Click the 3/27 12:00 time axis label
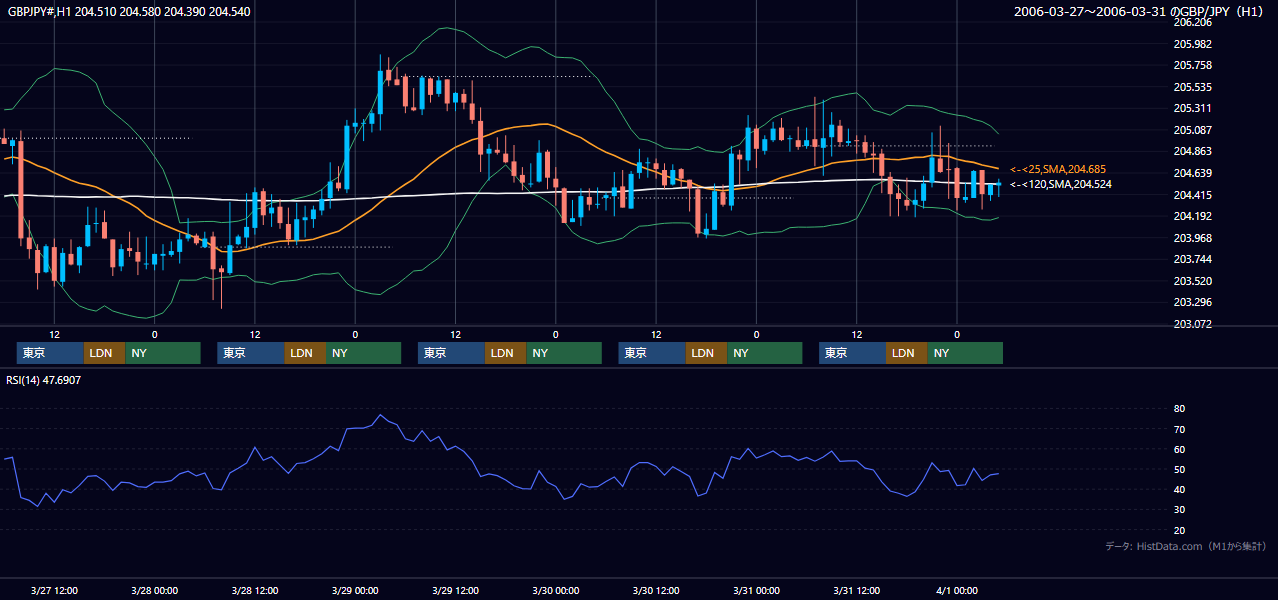 [x=55, y=590]
